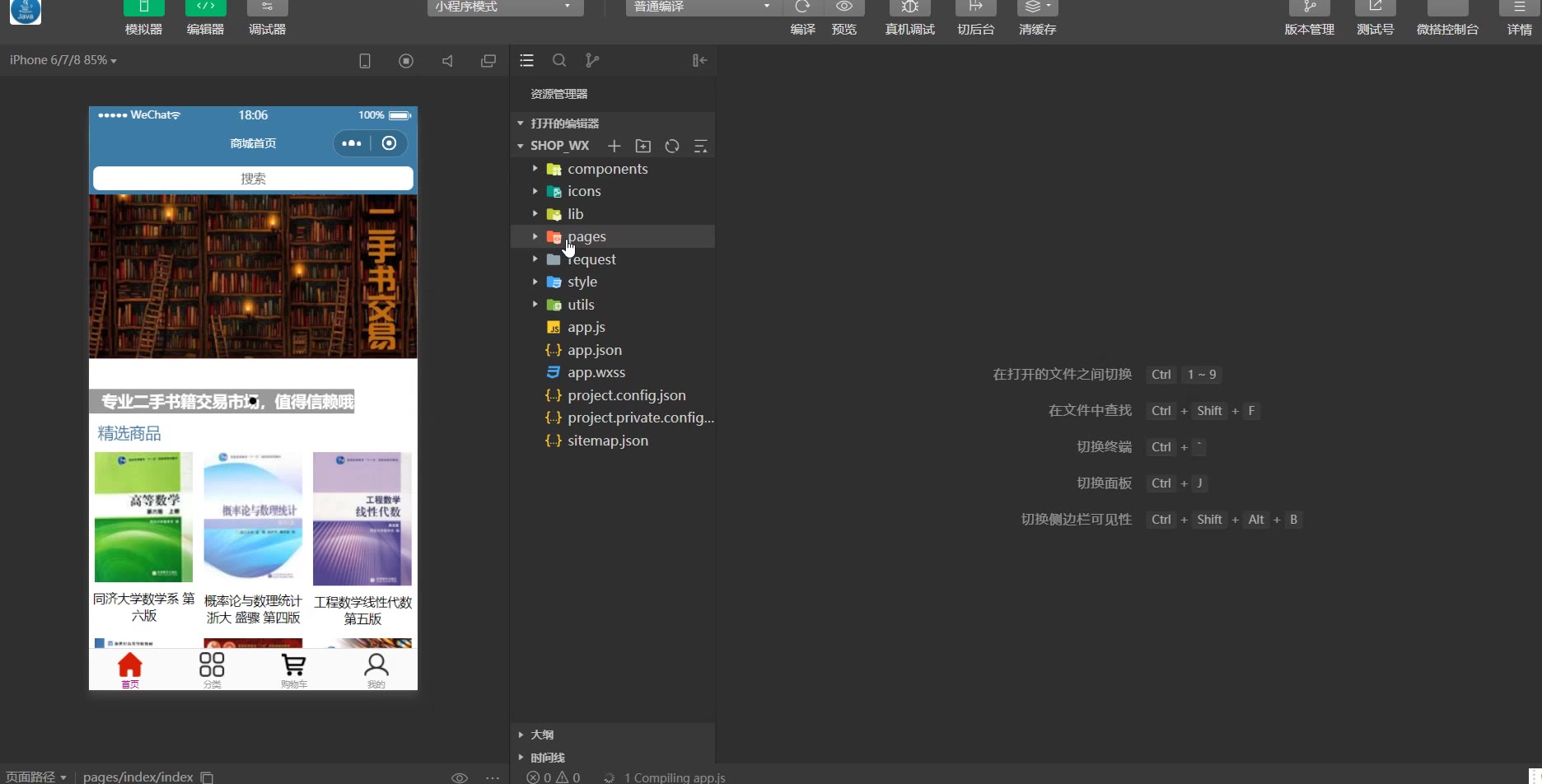
Task: Expand the icons folder
Action: tap(613, 191)
